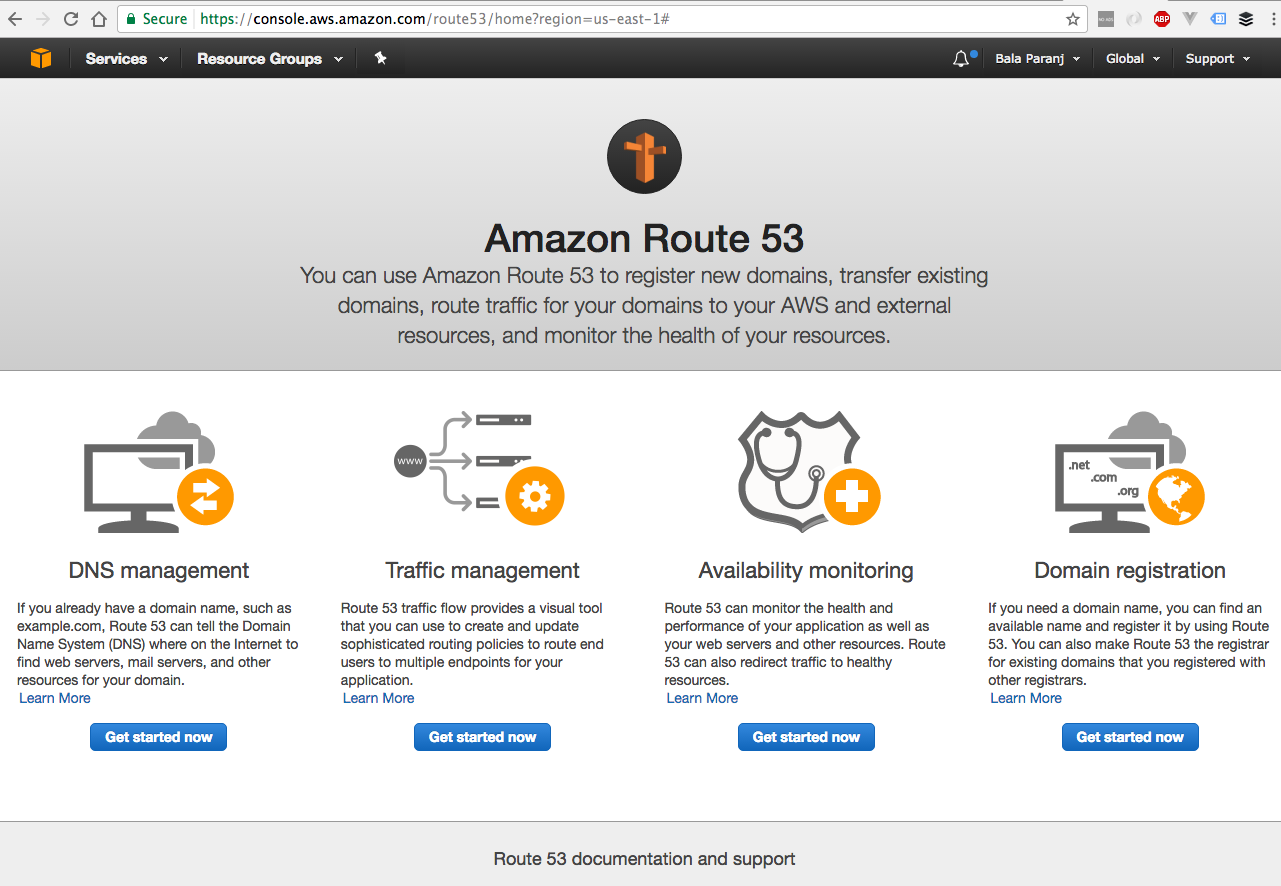Select the "Traffic management" heading text

point(482,571)
